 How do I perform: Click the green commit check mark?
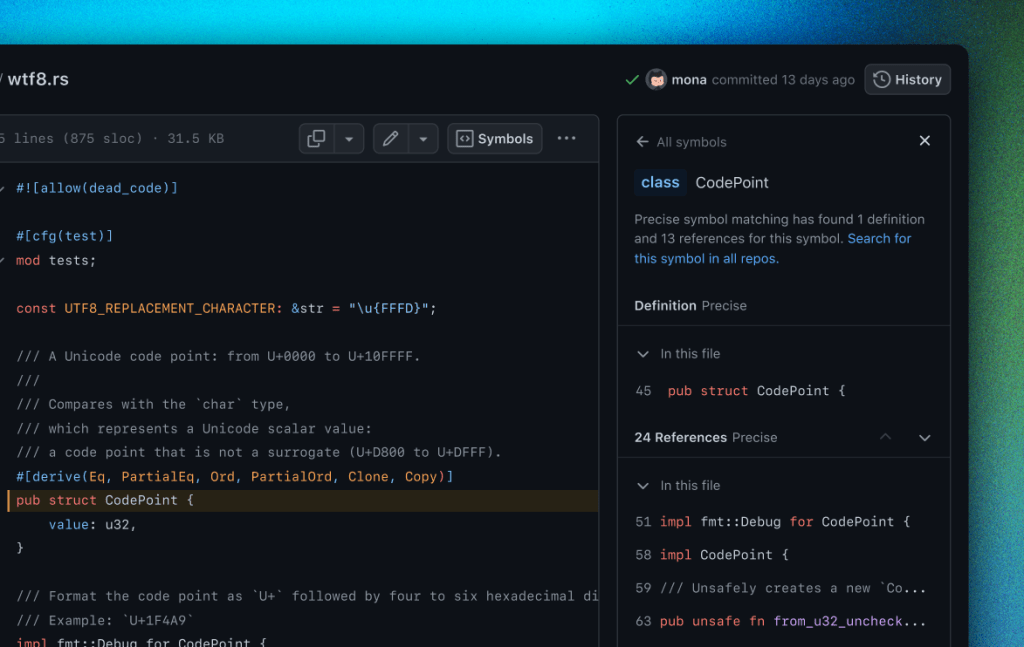632,79
